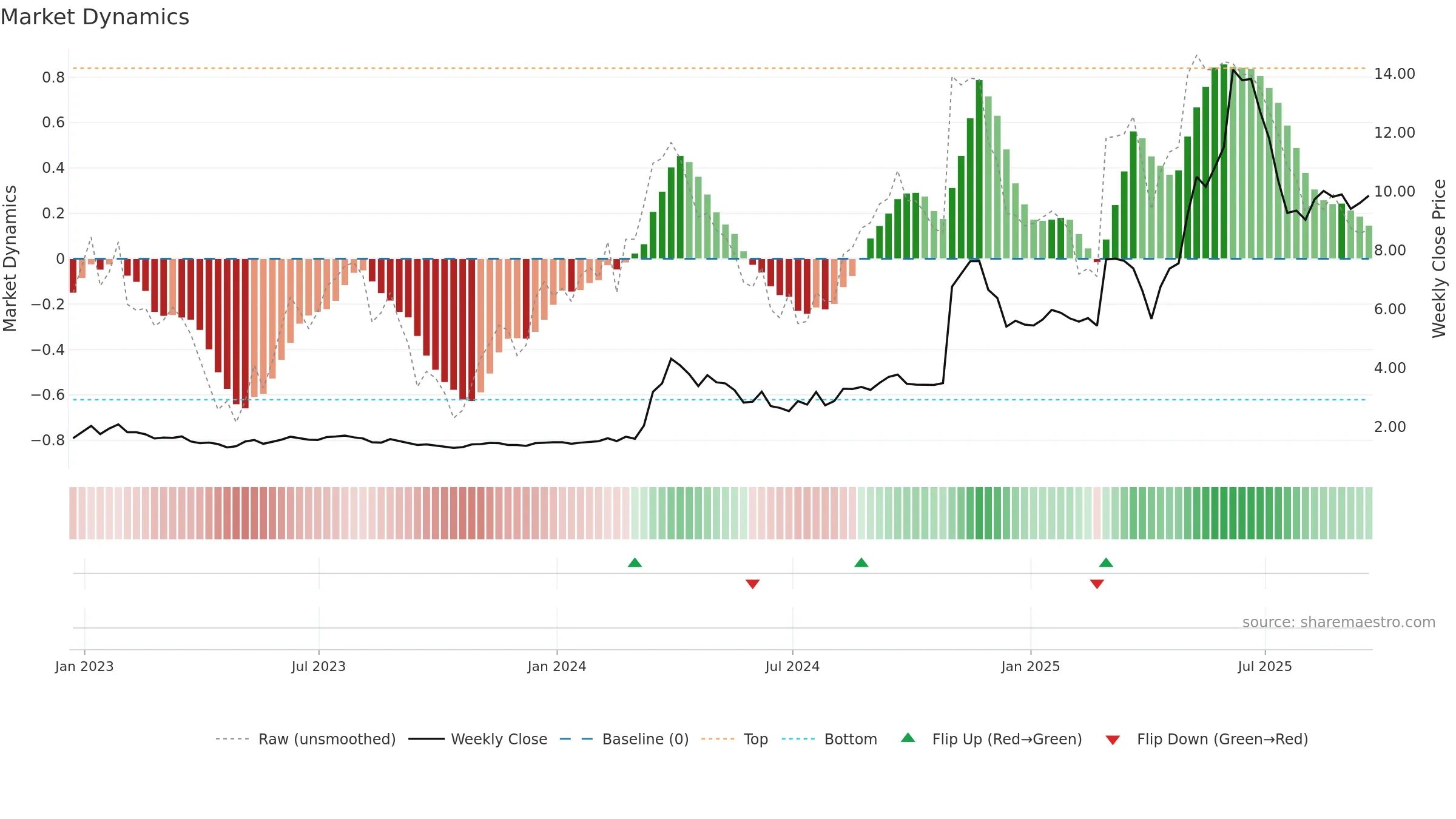Viewport: 1456px width, 819px height.
Task: Click the cyan dashed Bottom line sample in legend
Action: 798,739
